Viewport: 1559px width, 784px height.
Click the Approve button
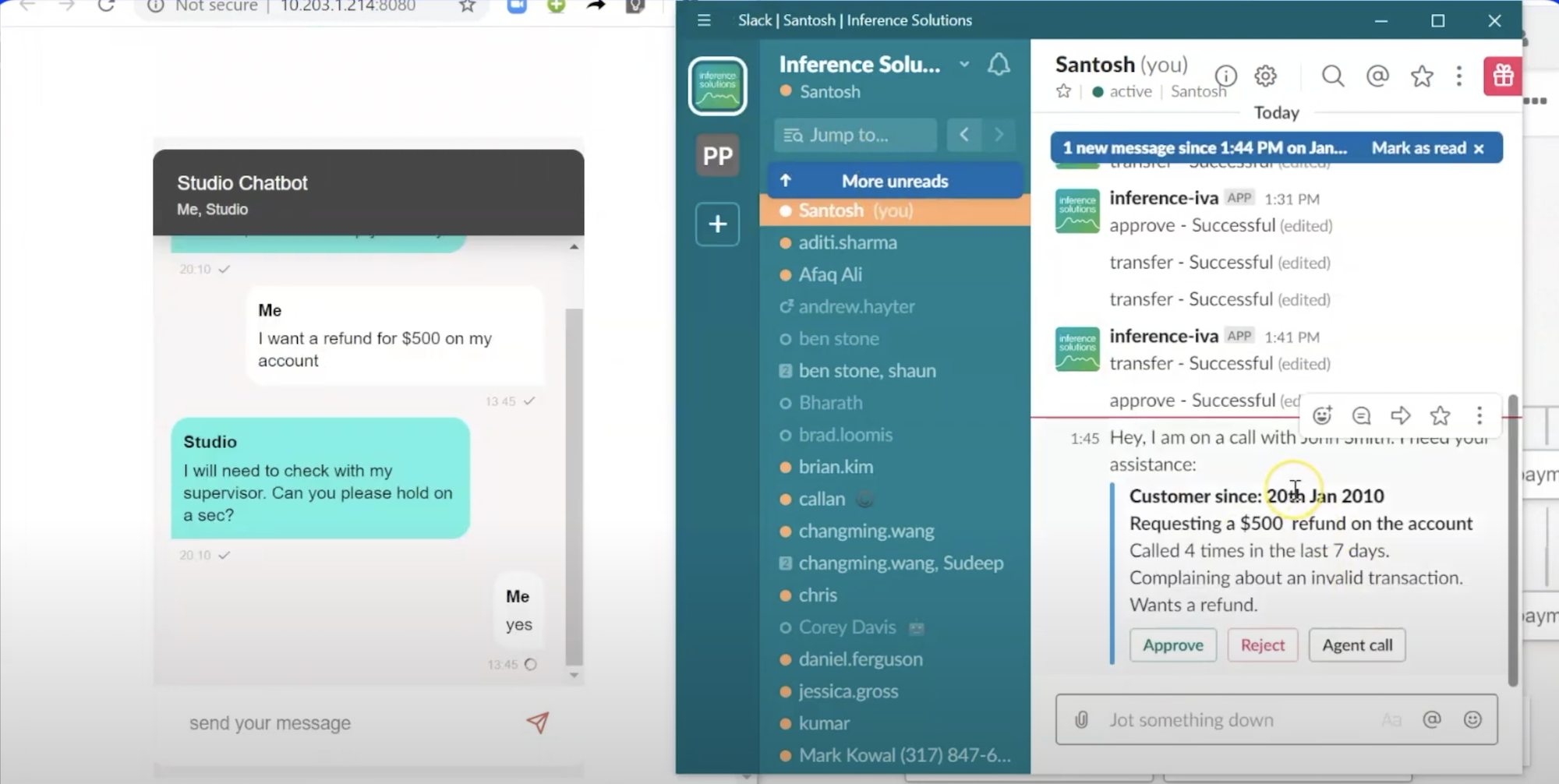tap(1173, 645)
